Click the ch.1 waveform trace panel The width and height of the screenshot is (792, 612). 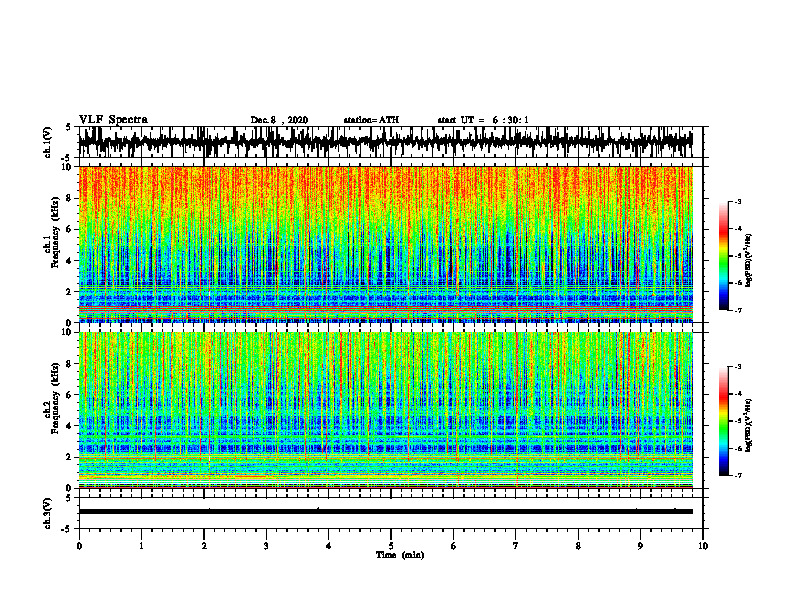pyautogui.click(x=390, y=142)
